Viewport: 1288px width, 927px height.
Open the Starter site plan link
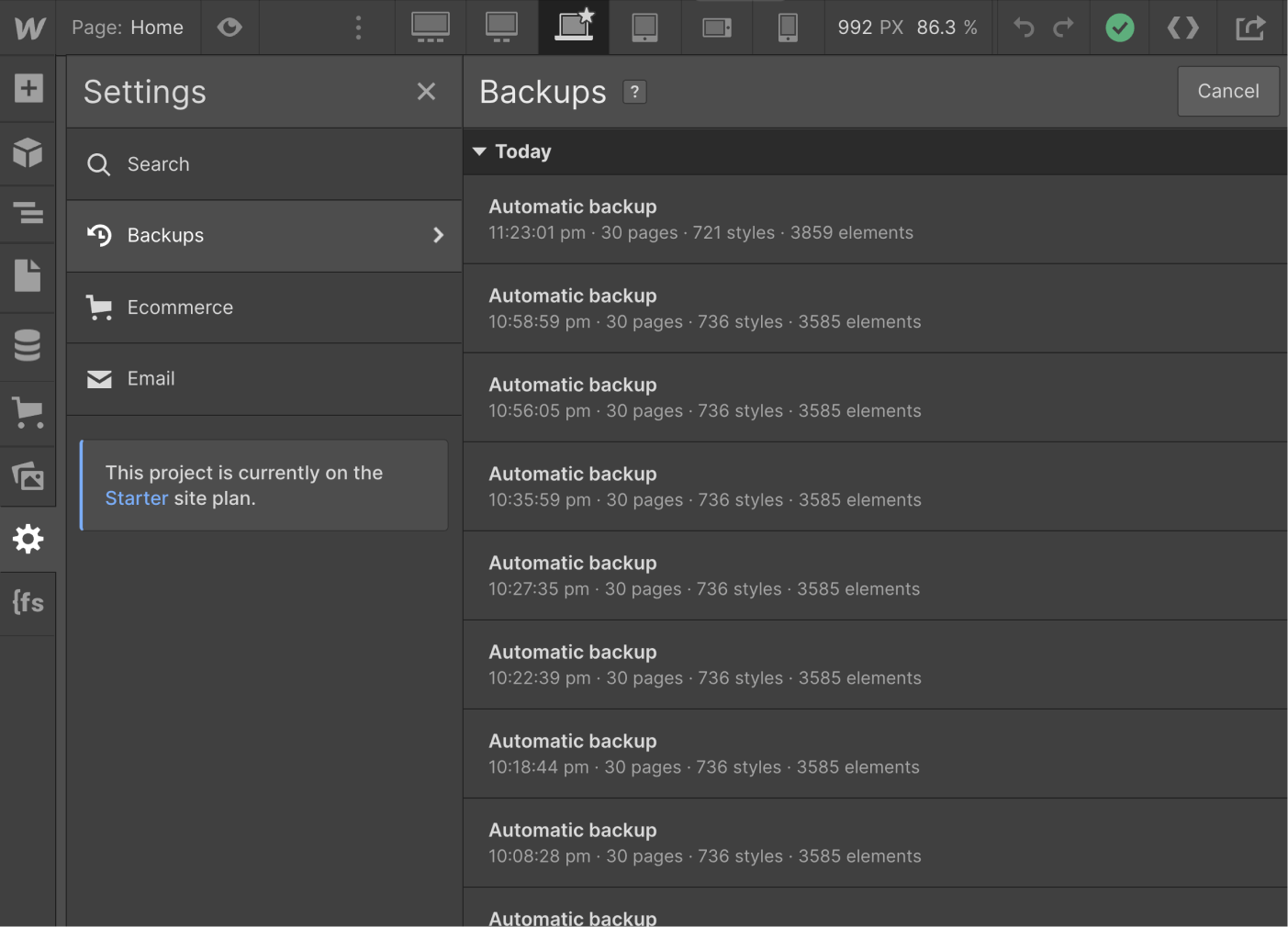(137, 498)
